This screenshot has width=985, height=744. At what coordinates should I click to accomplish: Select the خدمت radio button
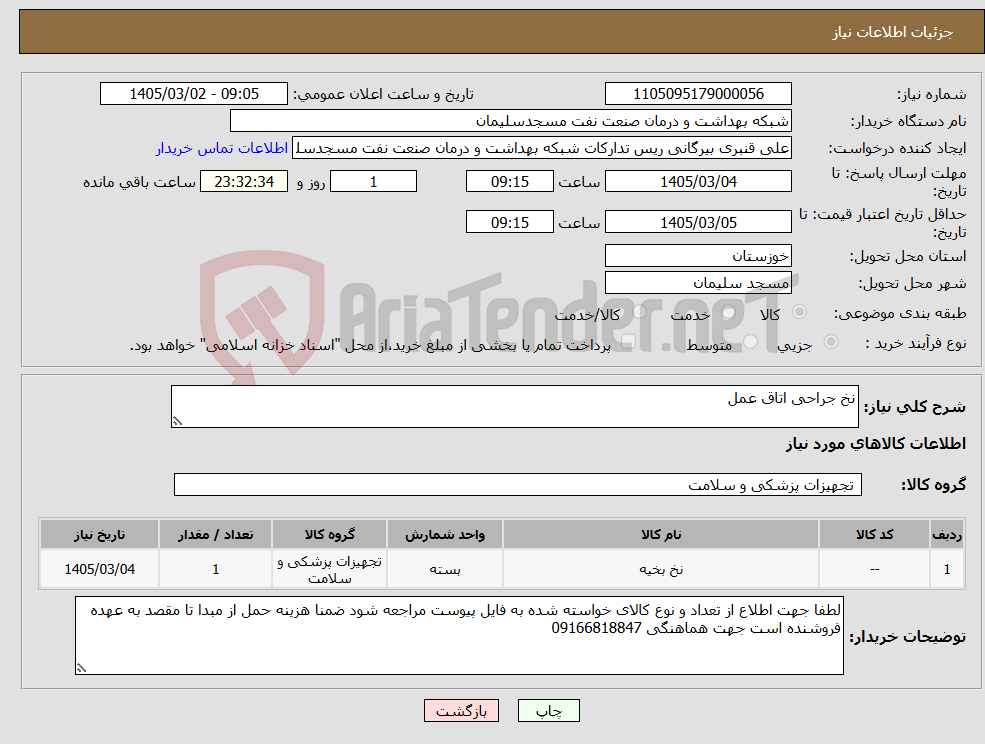(729, 312)
